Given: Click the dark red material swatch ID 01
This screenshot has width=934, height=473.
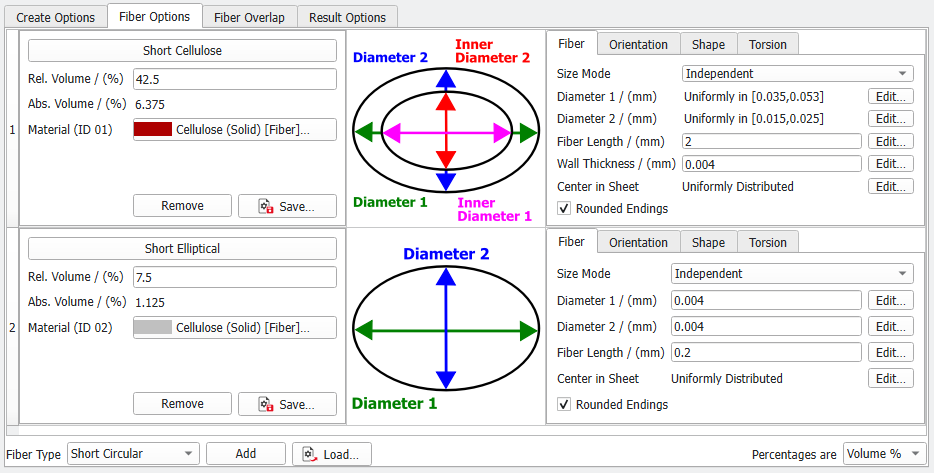Looking at the screenshot, I should click(x=153, y=129).
